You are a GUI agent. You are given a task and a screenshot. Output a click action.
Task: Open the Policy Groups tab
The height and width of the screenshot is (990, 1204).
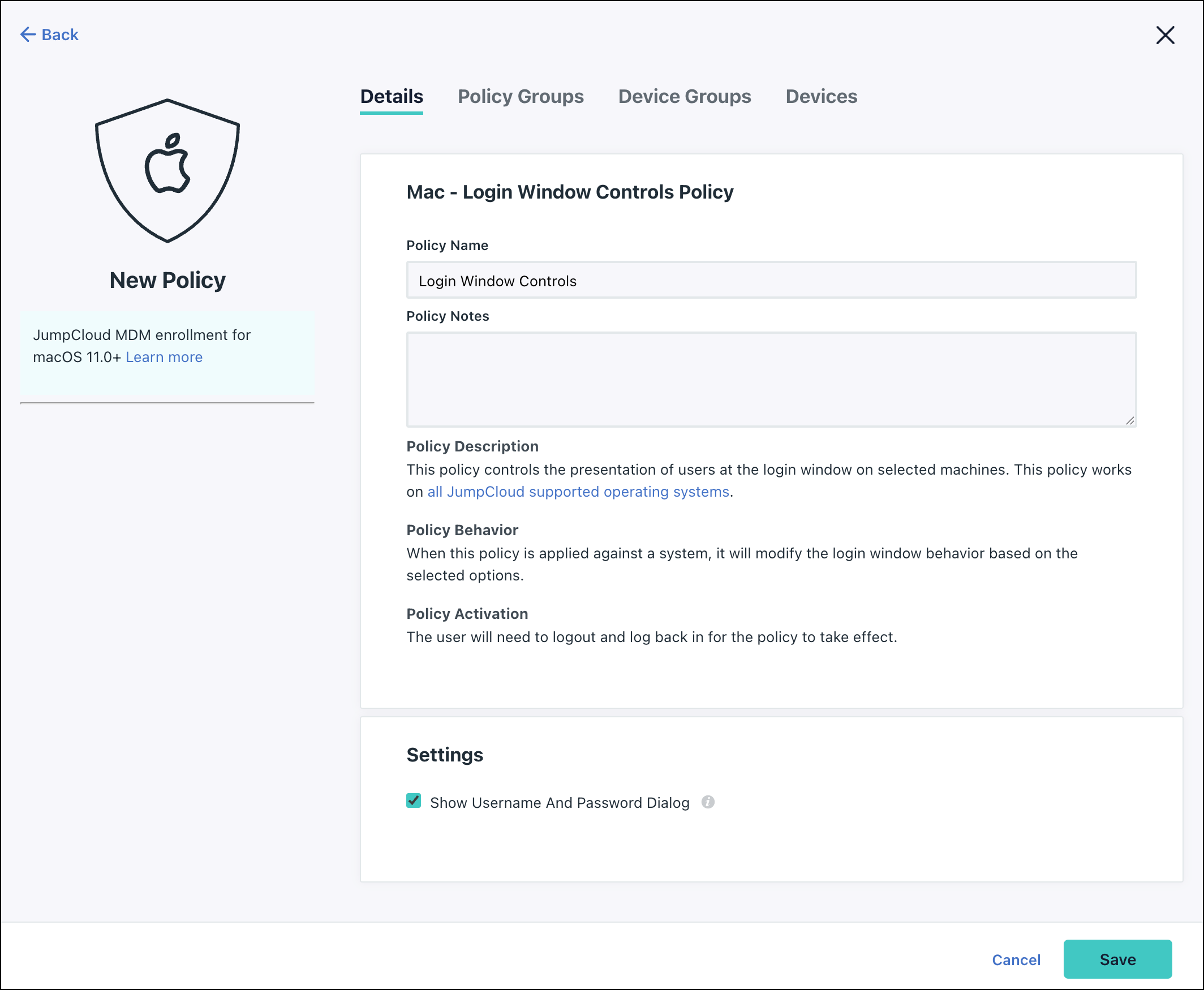[x=520, y=97]
